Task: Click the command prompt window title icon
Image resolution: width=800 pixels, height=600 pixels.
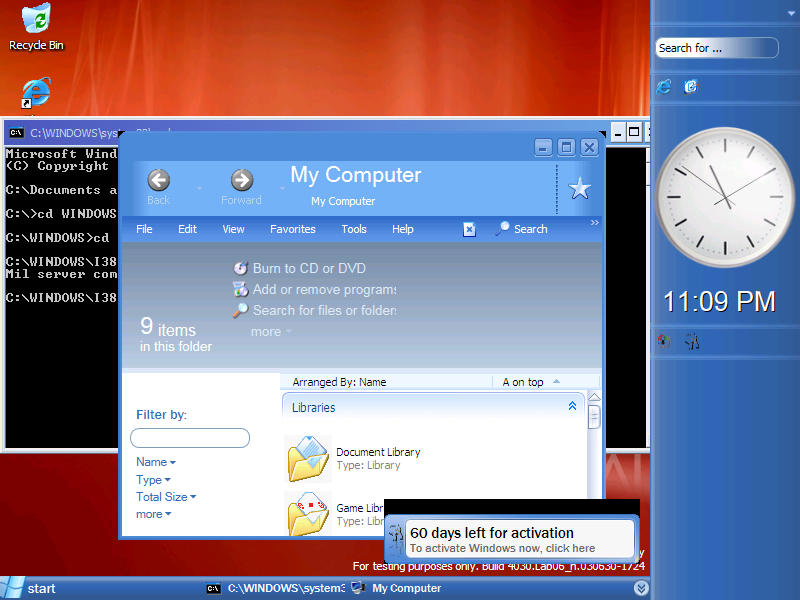Action: (16, 133)
